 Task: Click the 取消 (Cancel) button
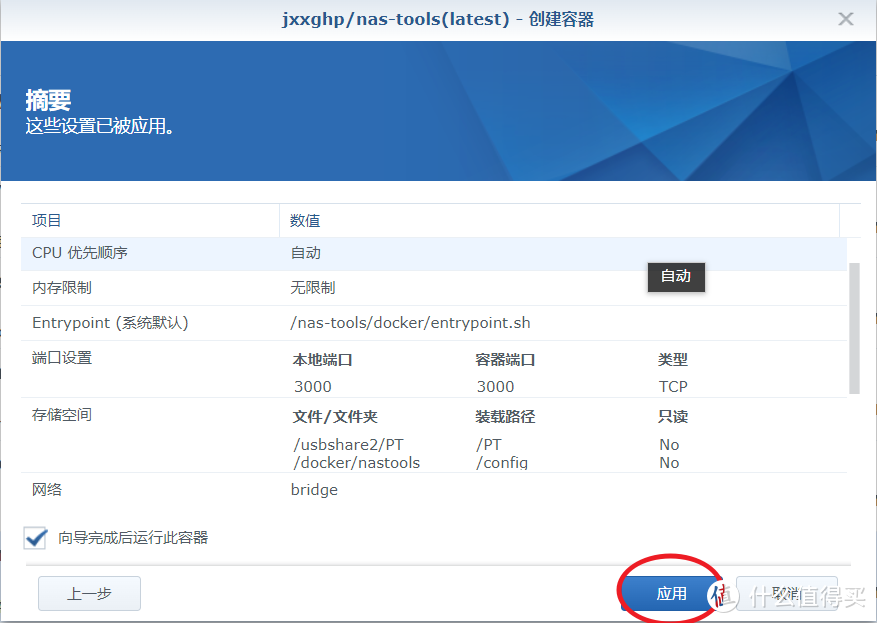(x=786, y=592)
